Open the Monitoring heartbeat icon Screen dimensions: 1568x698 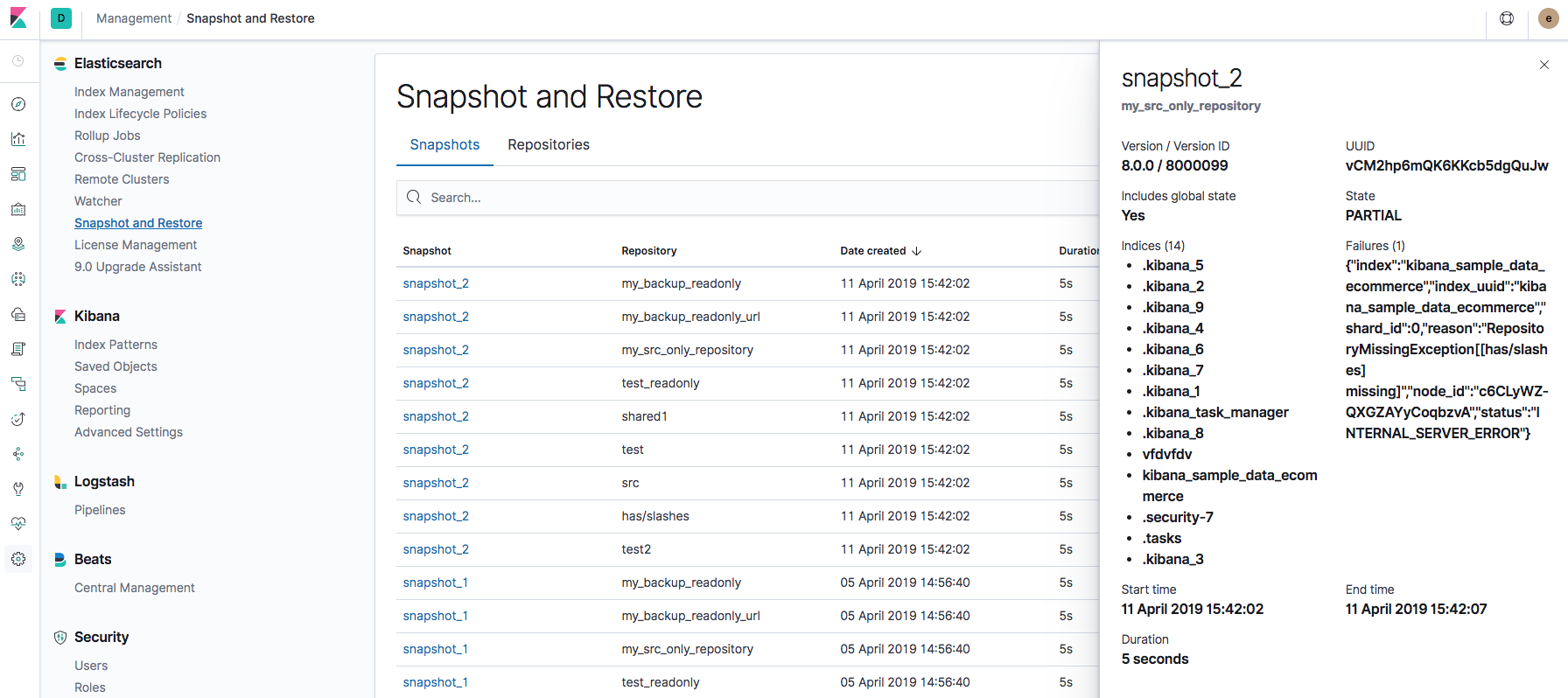click(18, 524)
